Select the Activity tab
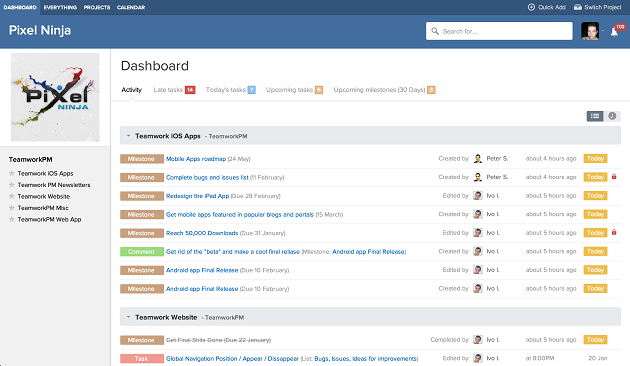This screenshot has height=366, width=630. point(132,90)
